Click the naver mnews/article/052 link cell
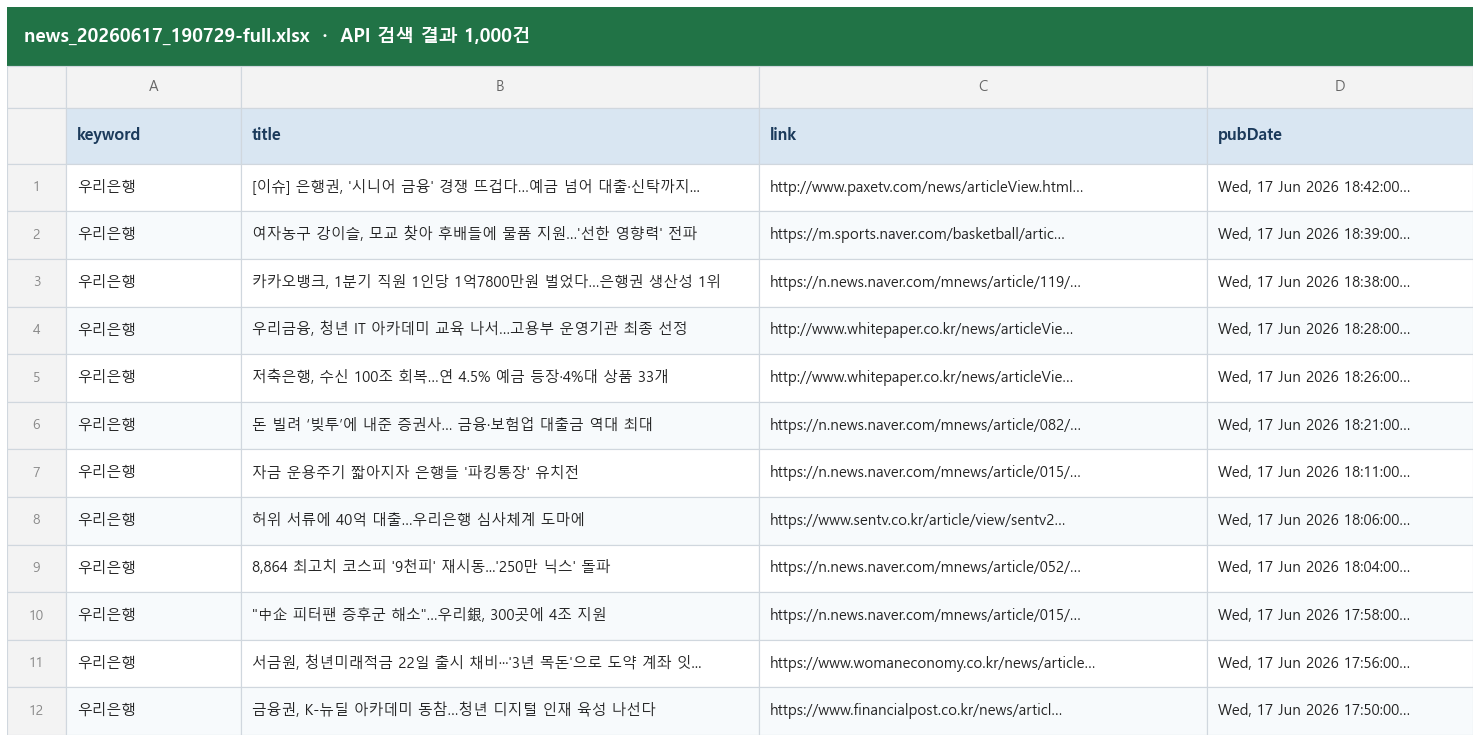1479x742 pixels. point(983,568)
